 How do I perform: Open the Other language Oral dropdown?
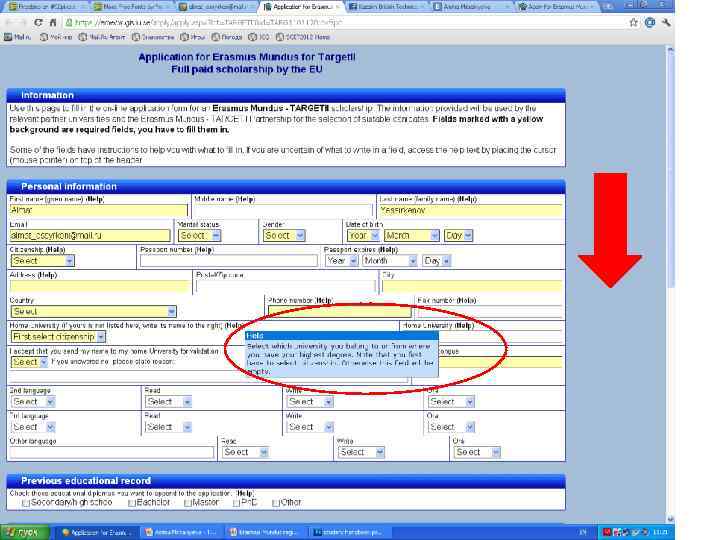(477, 452)
